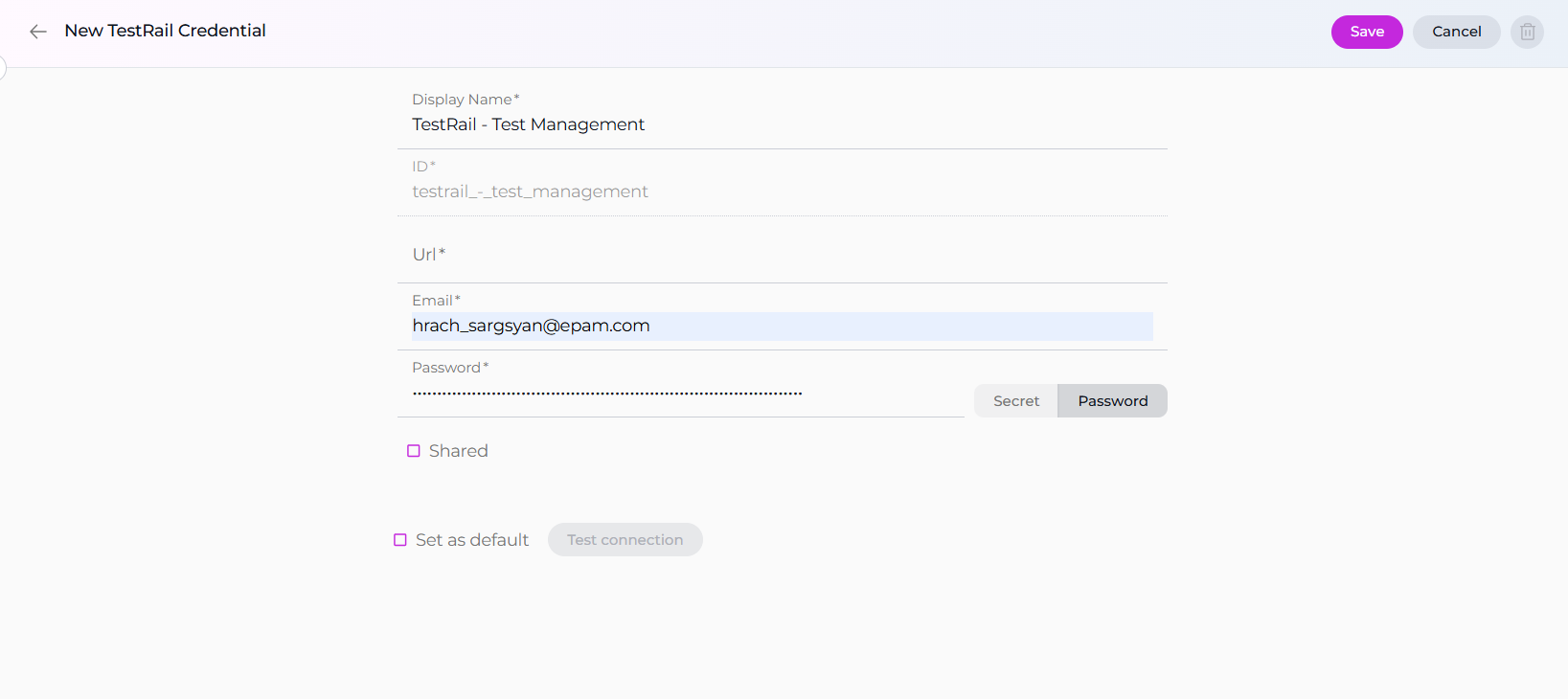Click the ID field with testrail_-_test_management
Image resolution: width=1568 pixels, height=699 pixels.
781,192
